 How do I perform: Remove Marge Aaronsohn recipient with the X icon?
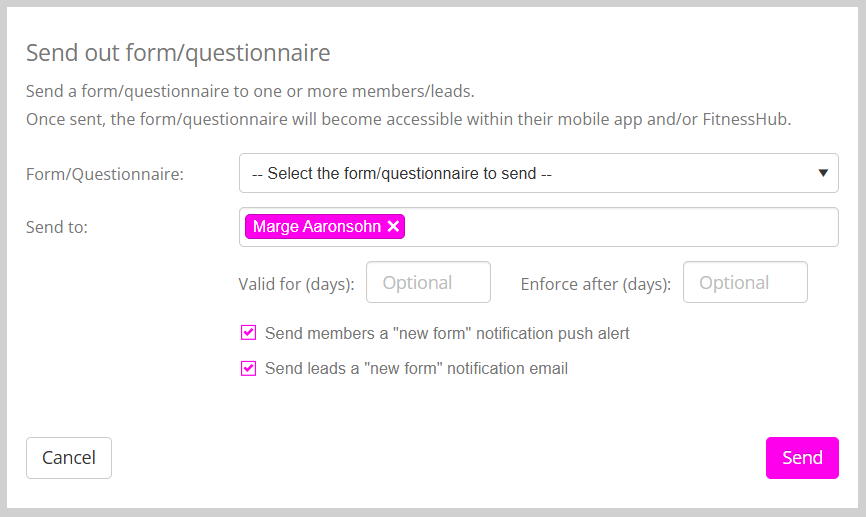394,227
